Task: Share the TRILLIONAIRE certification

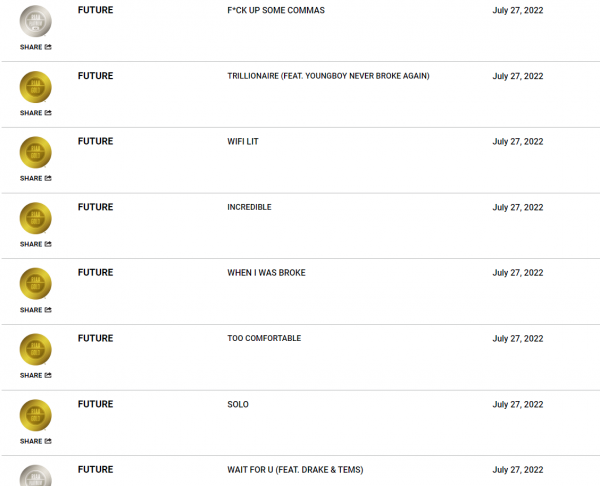Action: (36, 113)
